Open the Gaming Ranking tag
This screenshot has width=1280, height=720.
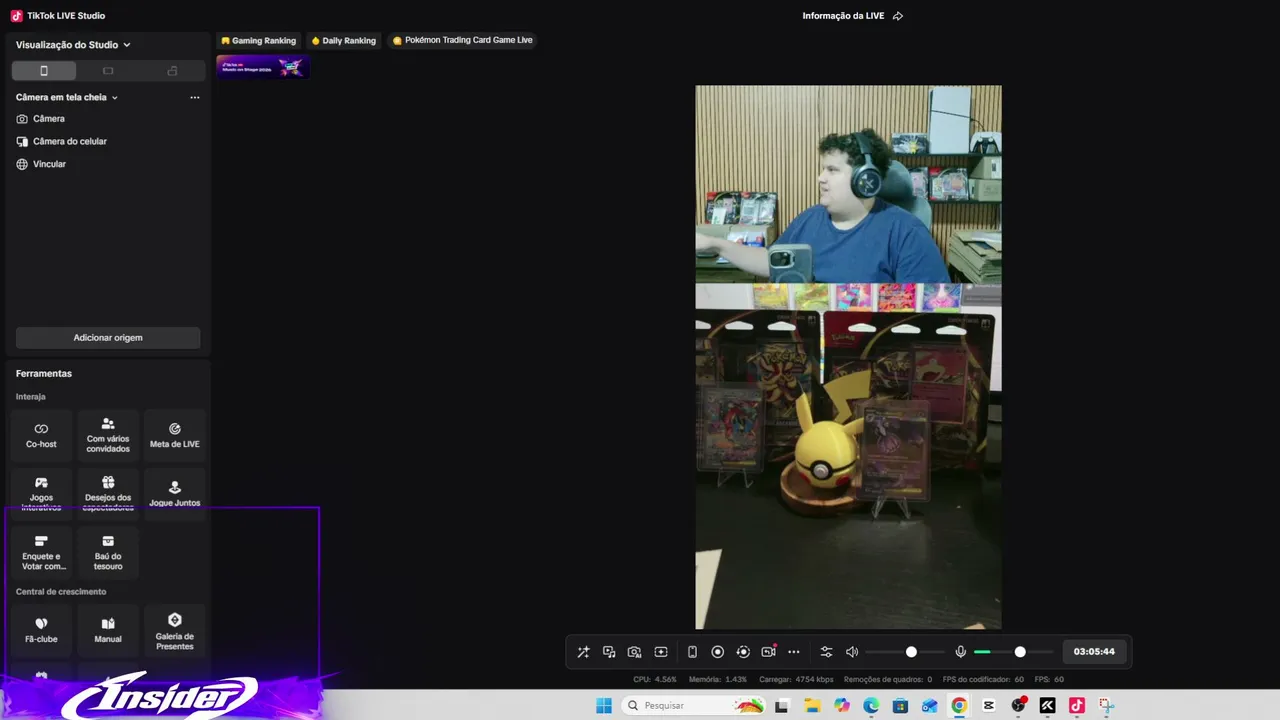pyautogui.click(x=259, y=41)
